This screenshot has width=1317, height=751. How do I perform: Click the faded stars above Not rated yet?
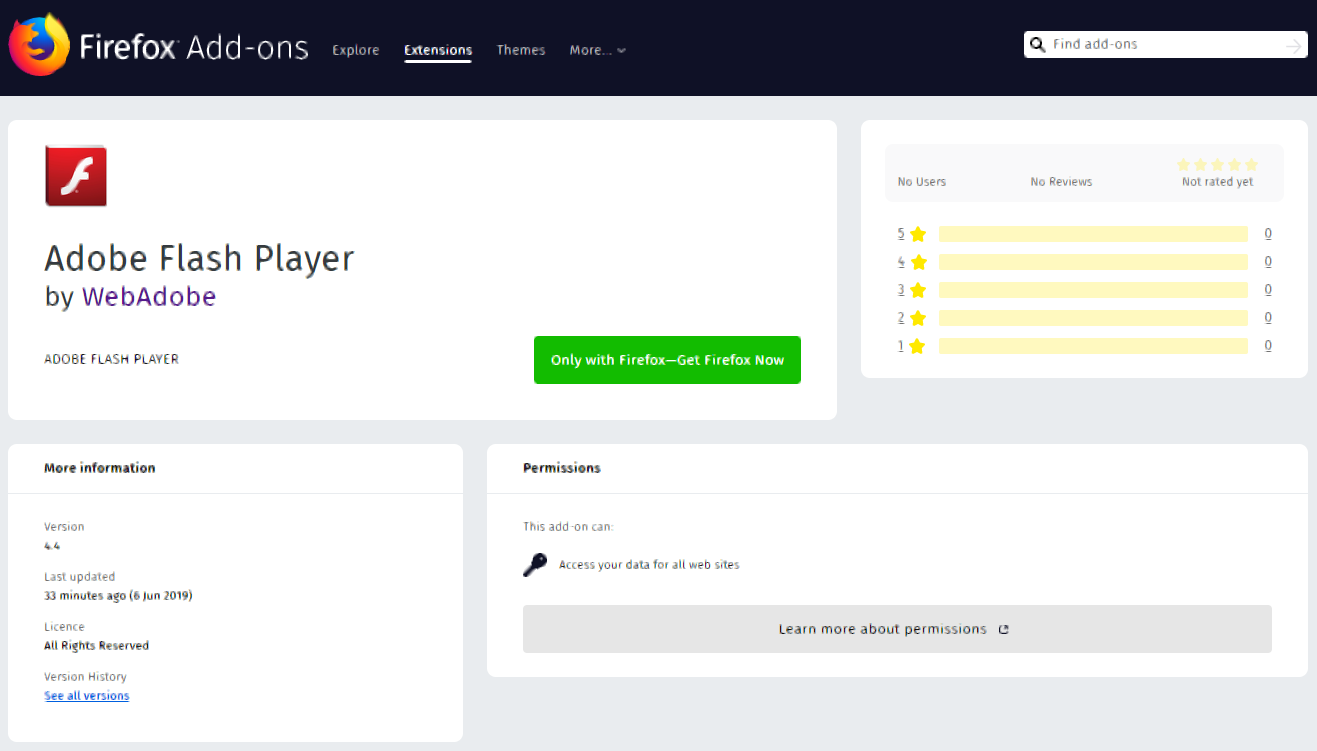pyautogui.click(x=1217, y=165)
